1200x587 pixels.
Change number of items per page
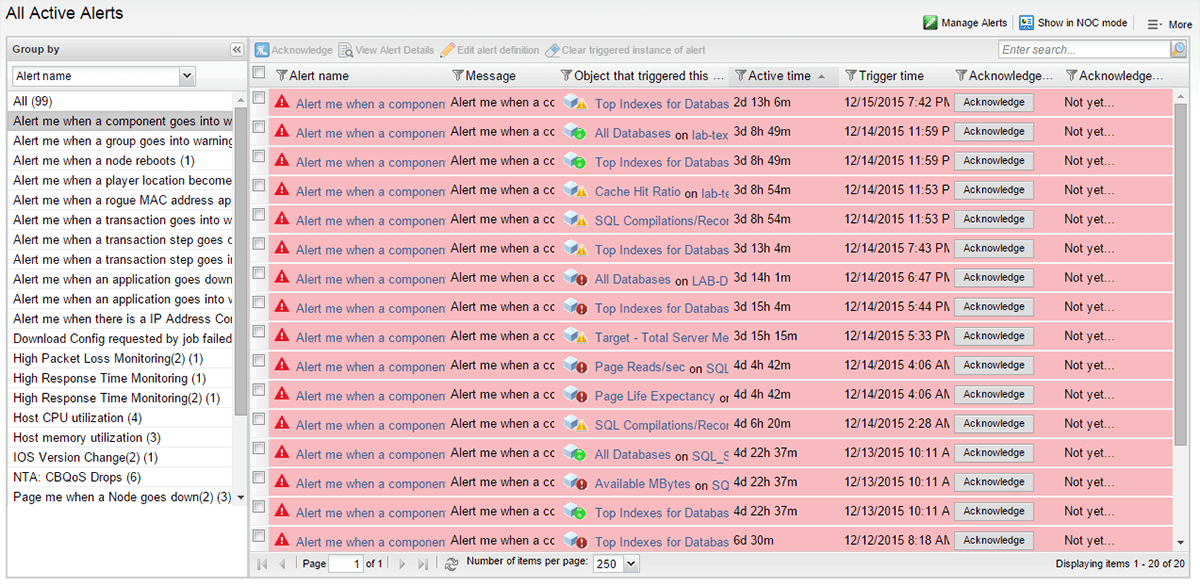(x=617, y=563)
